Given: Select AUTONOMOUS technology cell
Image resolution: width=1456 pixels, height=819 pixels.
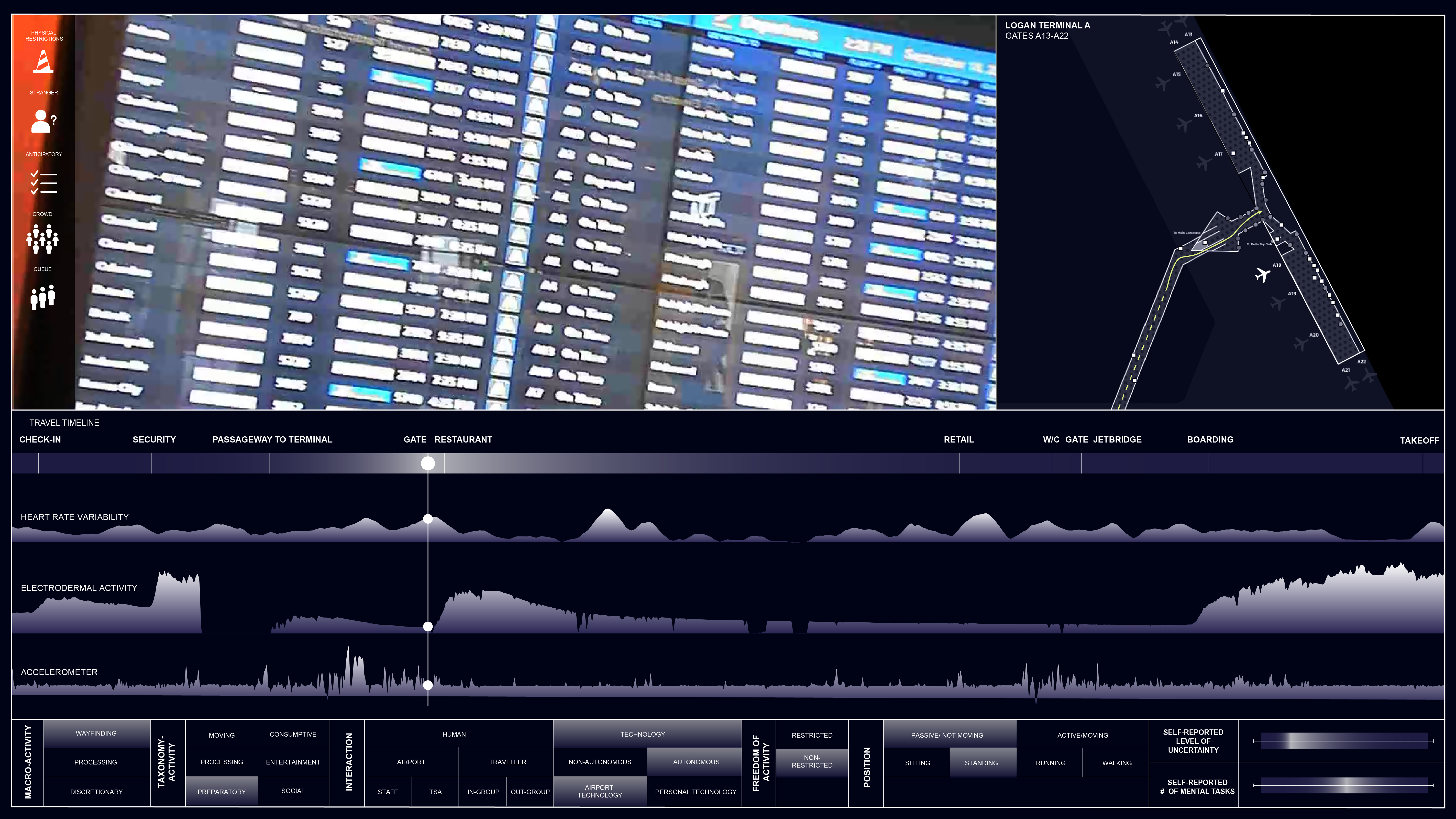Looking at the screenshot, I should tap(695, 762).
